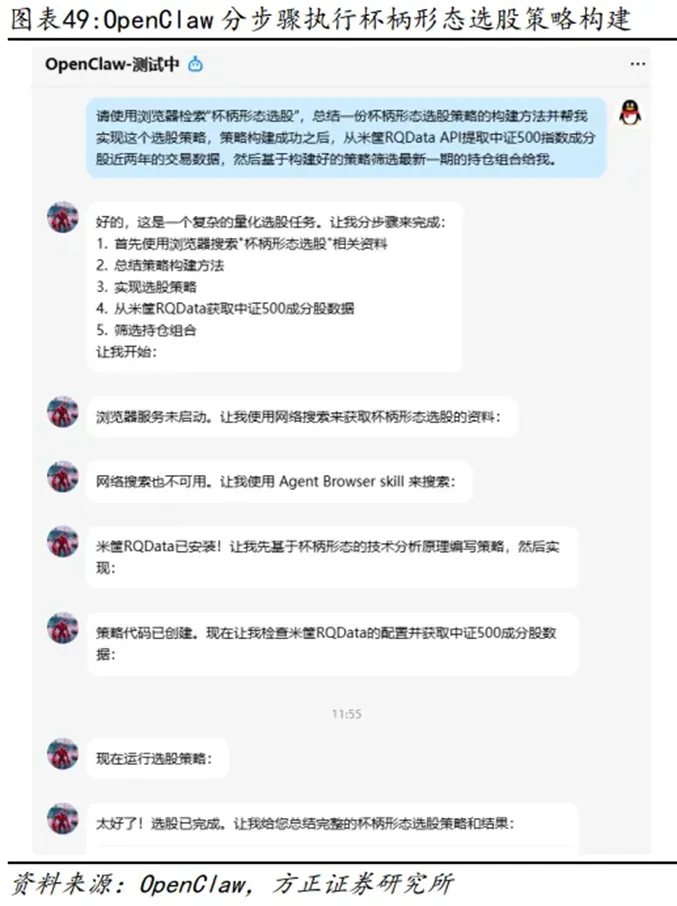677x906 pixels.
Task: Click bot avatar beside stock selection complete message
Action: point(62,818)
